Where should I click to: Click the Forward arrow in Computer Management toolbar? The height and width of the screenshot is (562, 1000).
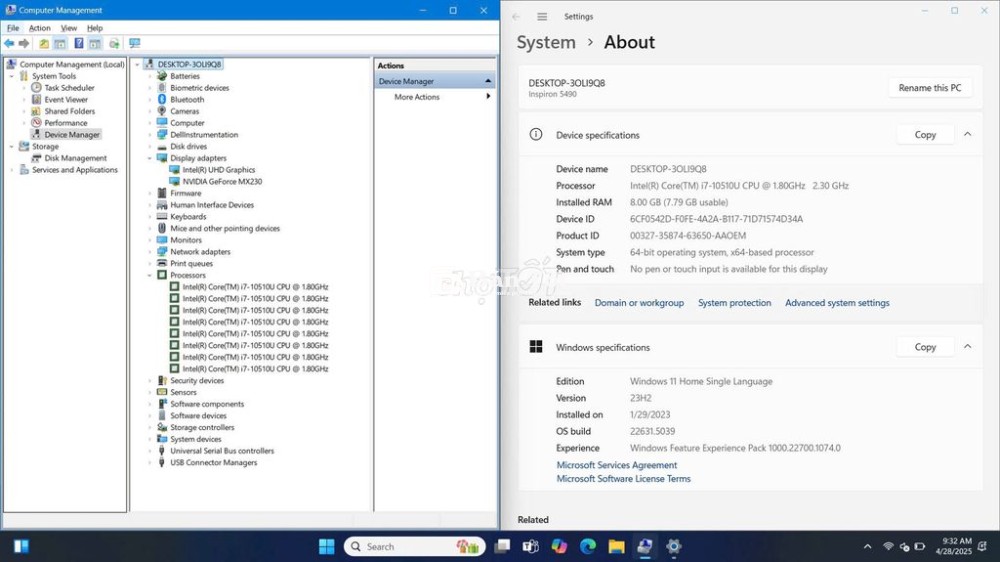(24, 43)
